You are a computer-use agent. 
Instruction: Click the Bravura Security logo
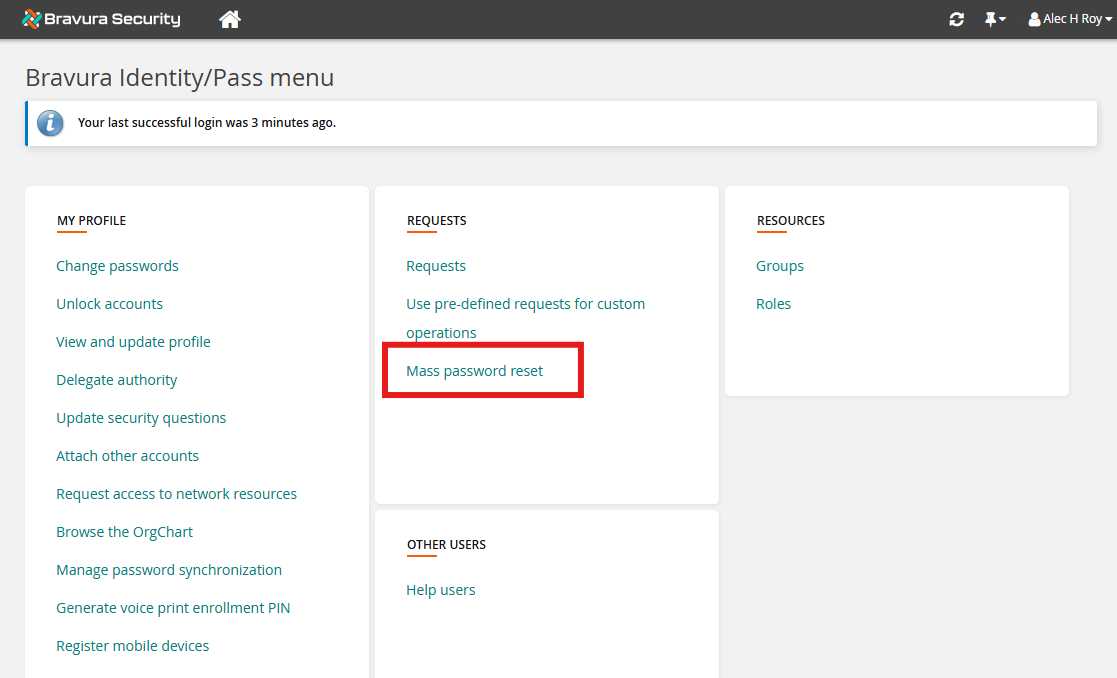(x=100, y=18)
